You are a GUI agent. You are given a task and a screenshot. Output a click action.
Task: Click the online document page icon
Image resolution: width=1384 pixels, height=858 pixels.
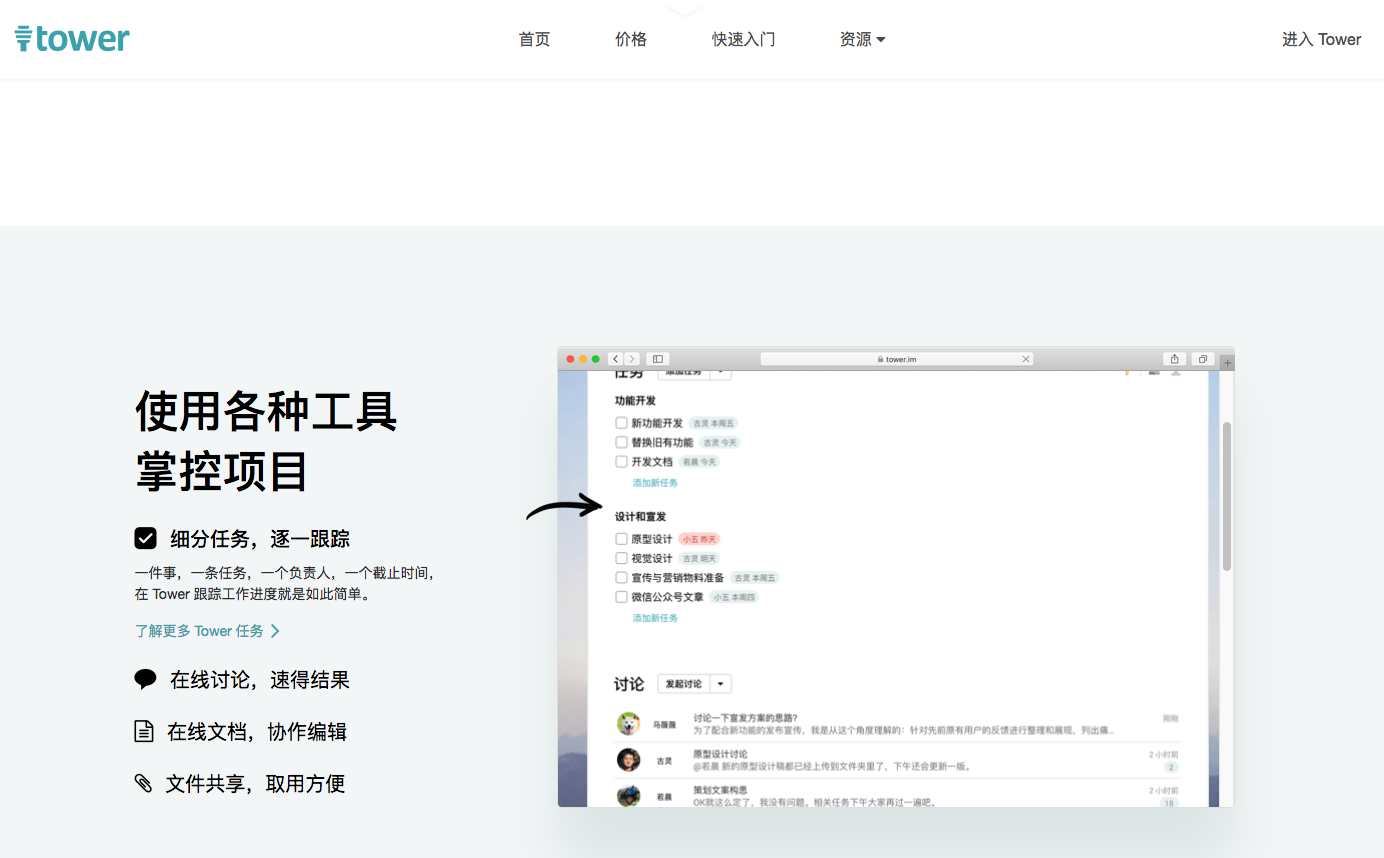click(144, 731)
